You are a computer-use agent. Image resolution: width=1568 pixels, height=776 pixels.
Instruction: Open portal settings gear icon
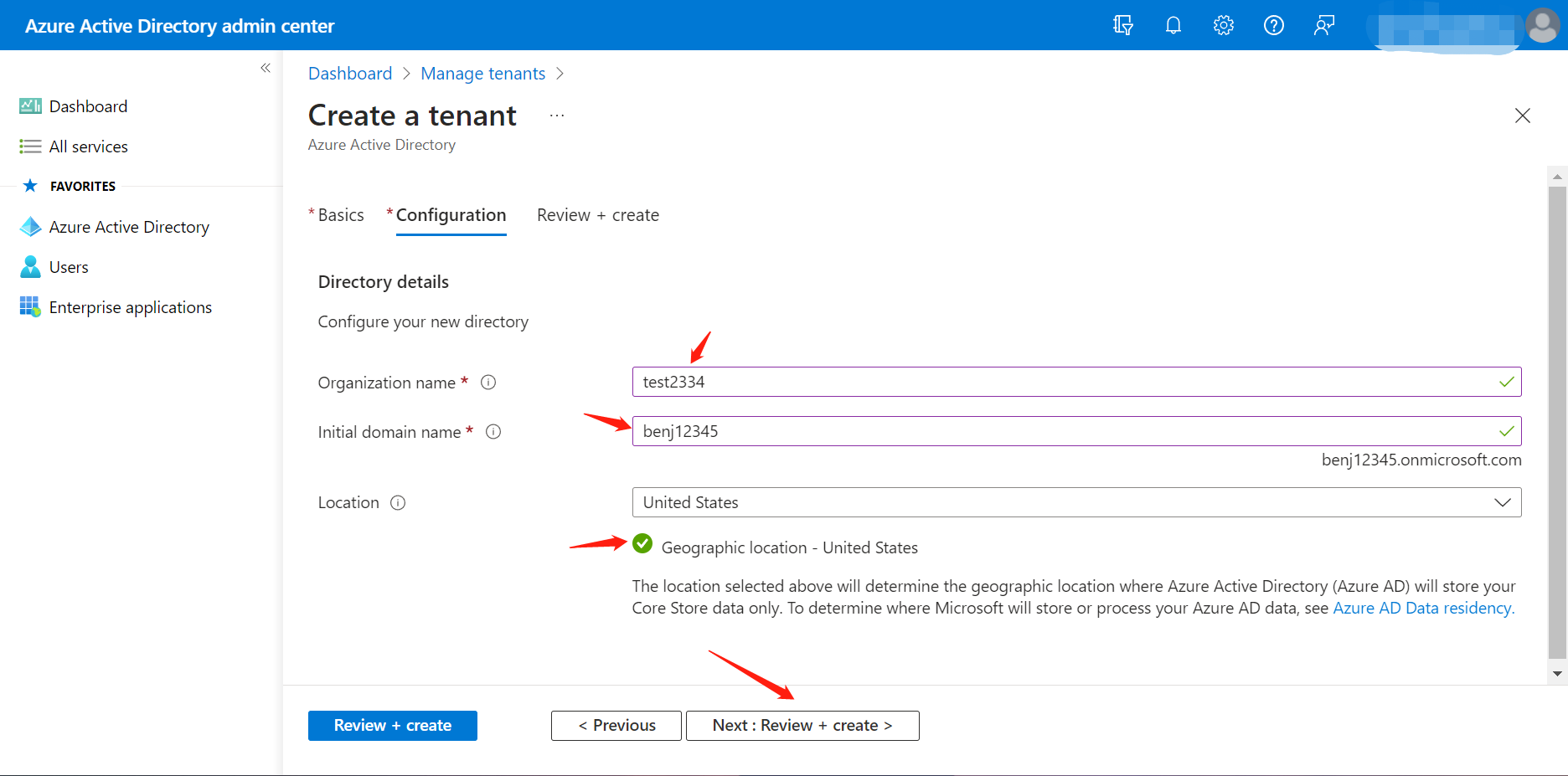coord(1223,25)
